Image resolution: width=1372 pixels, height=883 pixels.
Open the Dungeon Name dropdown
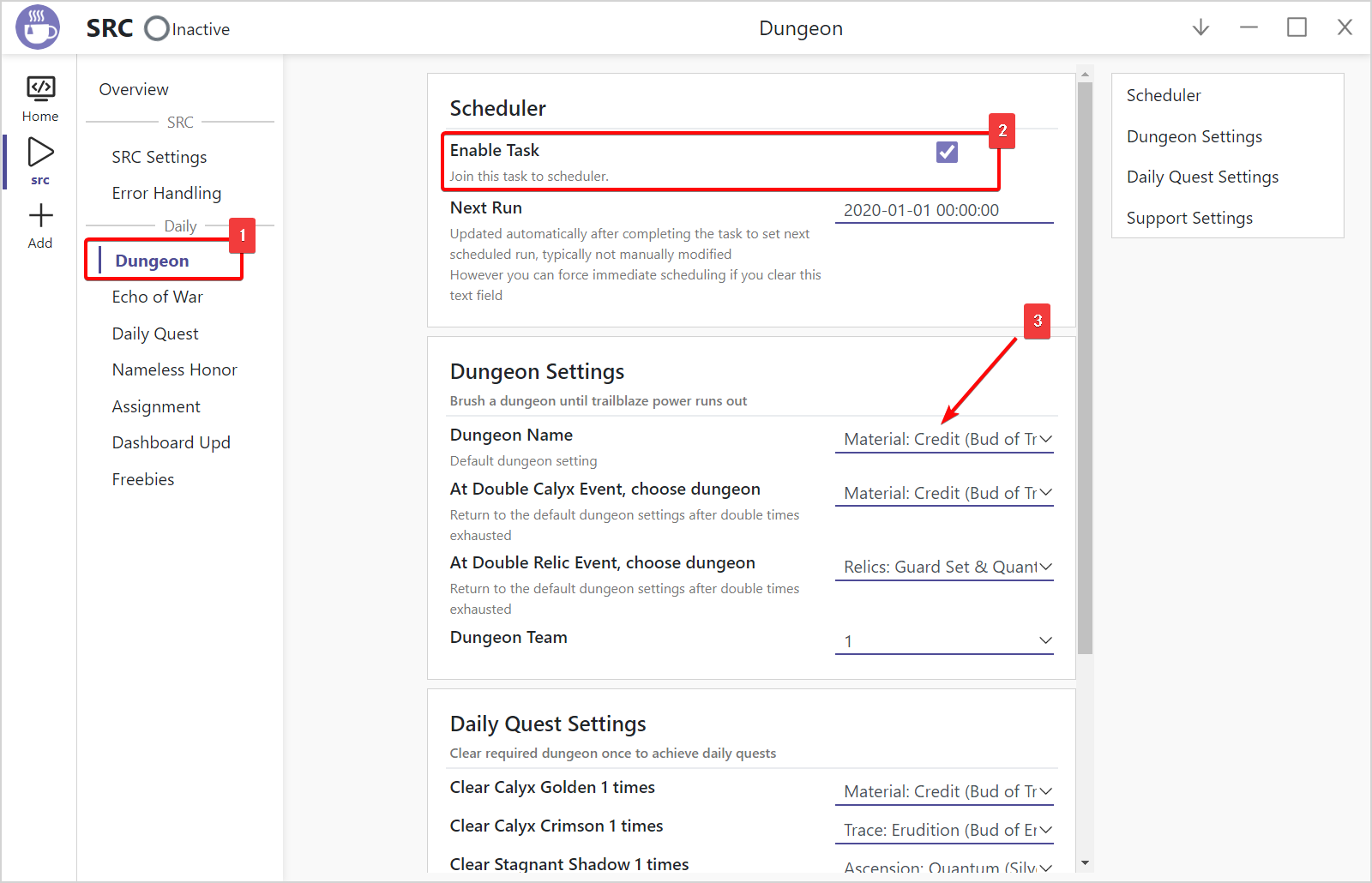[944, 439]
